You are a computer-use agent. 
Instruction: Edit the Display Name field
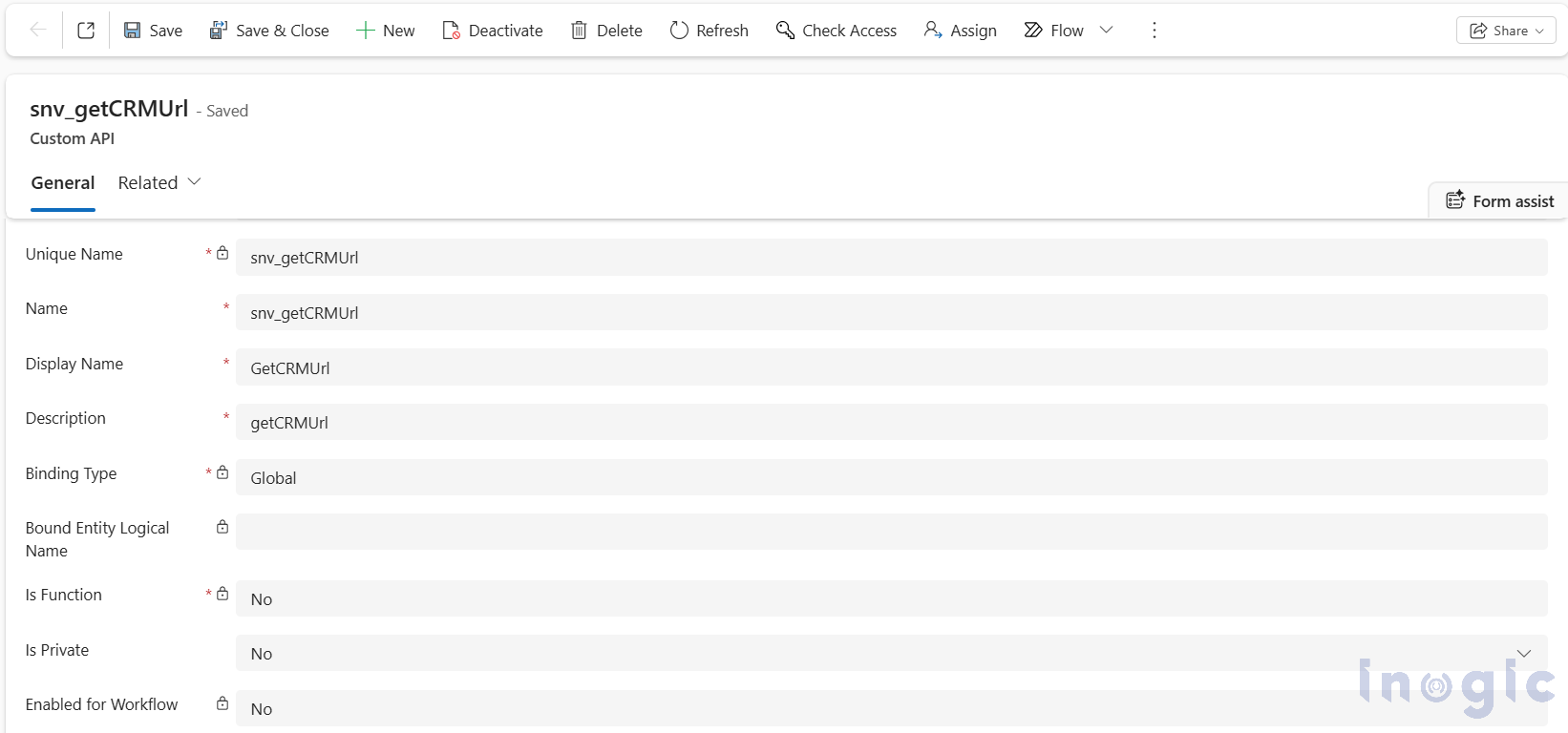tap(892, 367)
